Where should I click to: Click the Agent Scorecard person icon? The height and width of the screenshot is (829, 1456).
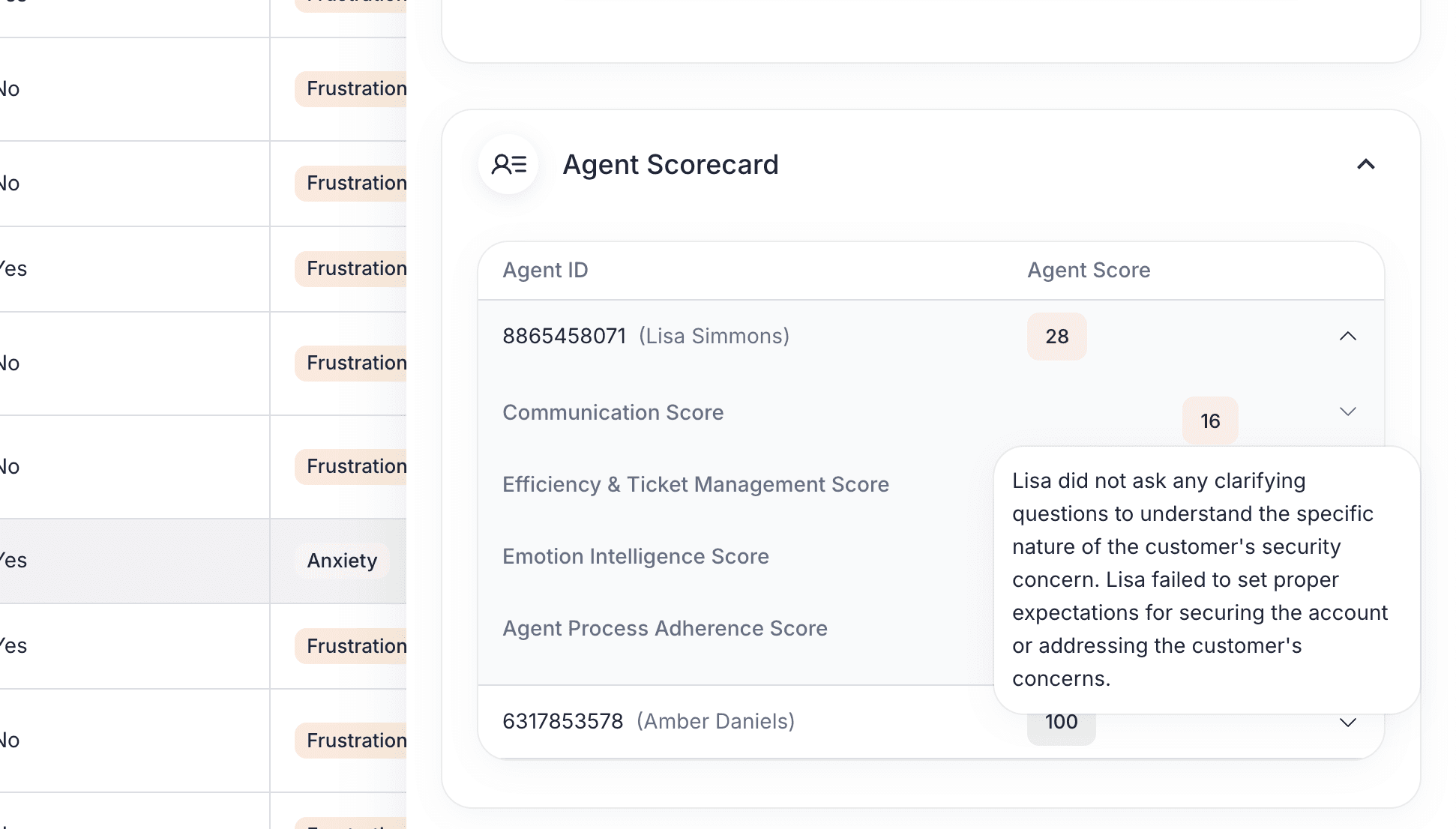509,164
